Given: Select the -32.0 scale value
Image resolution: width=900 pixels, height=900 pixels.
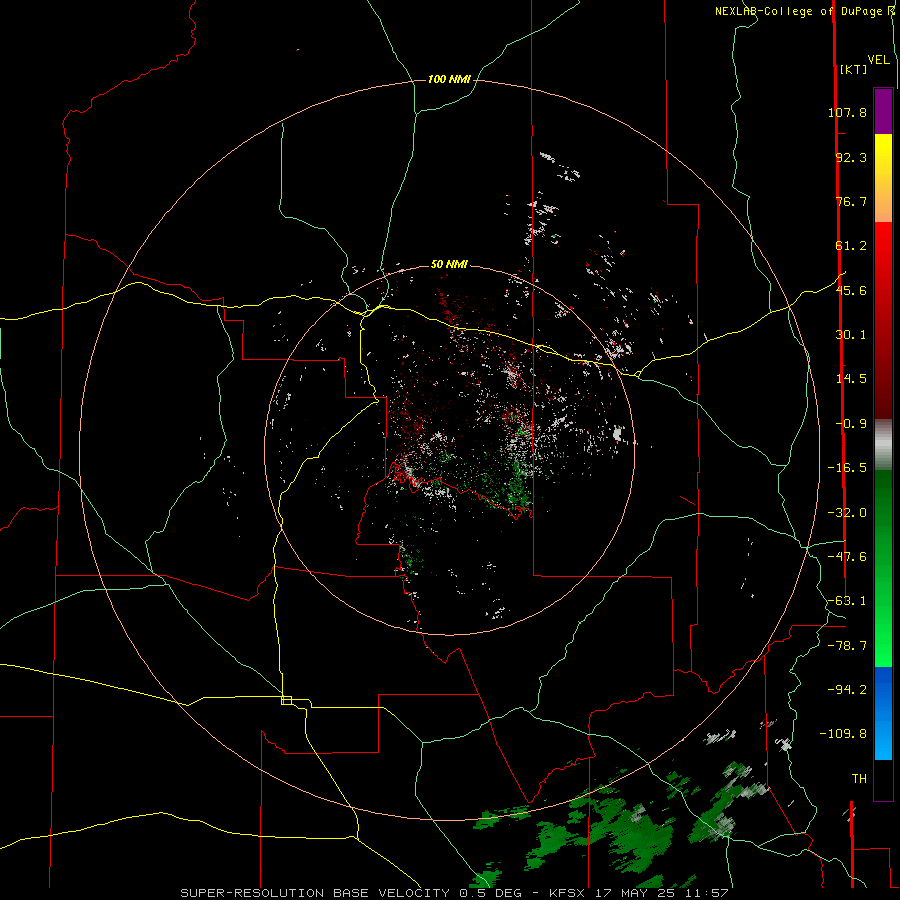Looking at the screenshot, I should click(847, 513).
